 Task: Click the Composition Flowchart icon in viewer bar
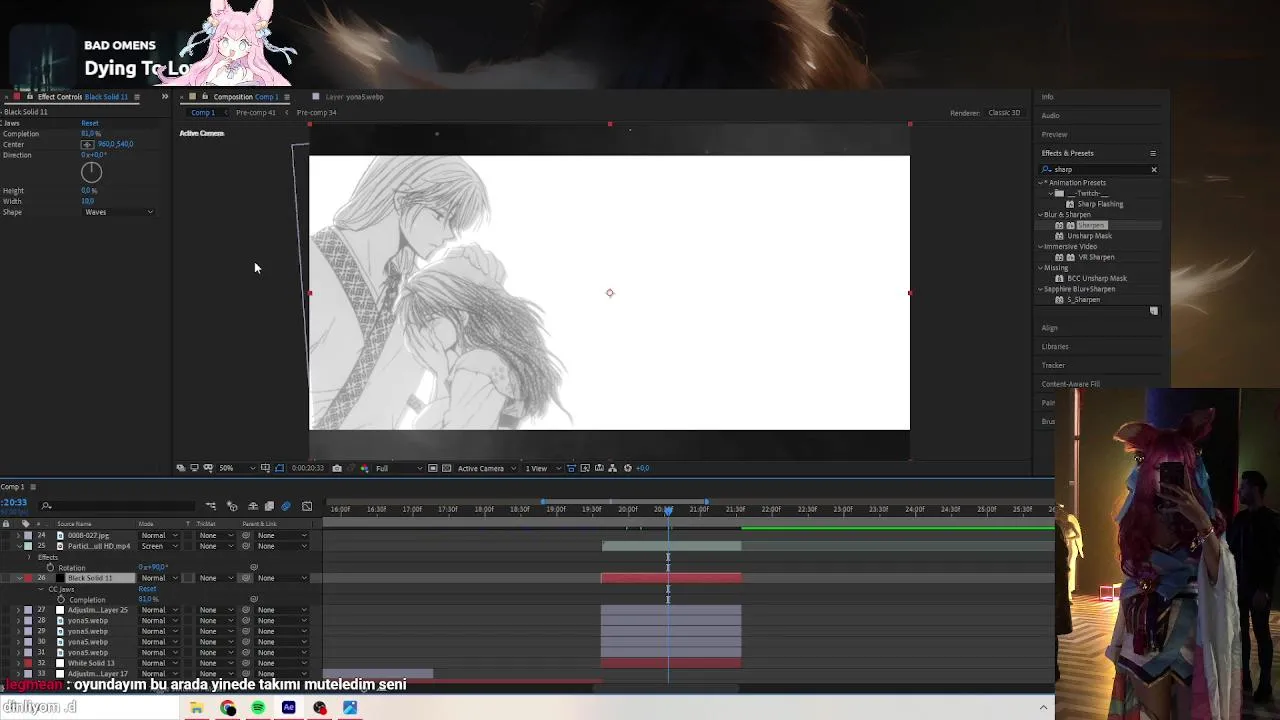(x=613, y=468)
